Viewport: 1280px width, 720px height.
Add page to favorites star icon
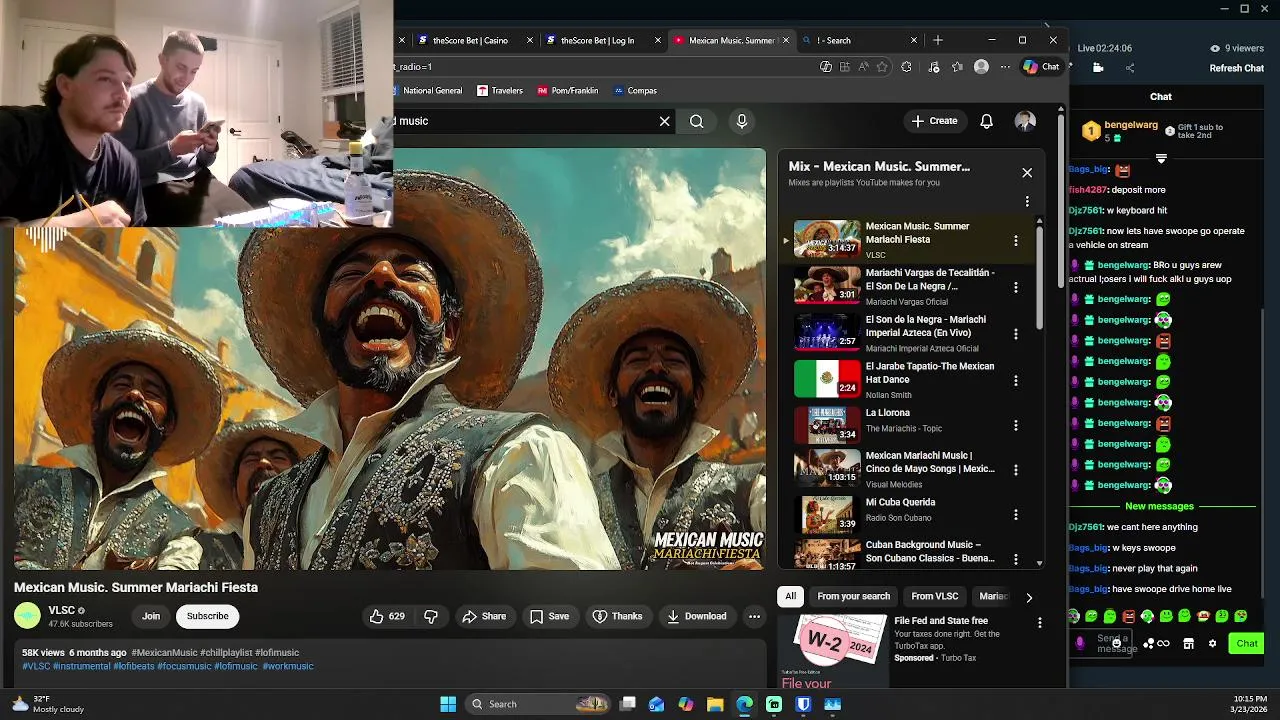(882, 67)
